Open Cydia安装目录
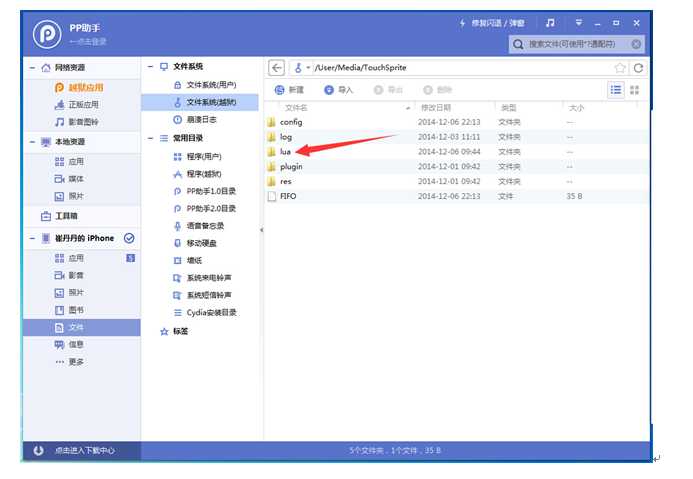This screenshot has height=479, width=693. pyautogui.click(x=205, y=313)
